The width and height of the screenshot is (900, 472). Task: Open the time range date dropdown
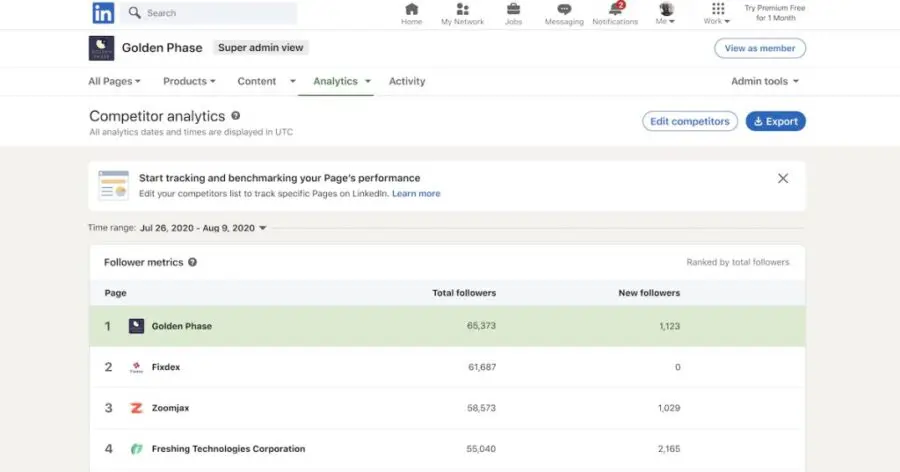pyautogui.click(x=203, y=228)
